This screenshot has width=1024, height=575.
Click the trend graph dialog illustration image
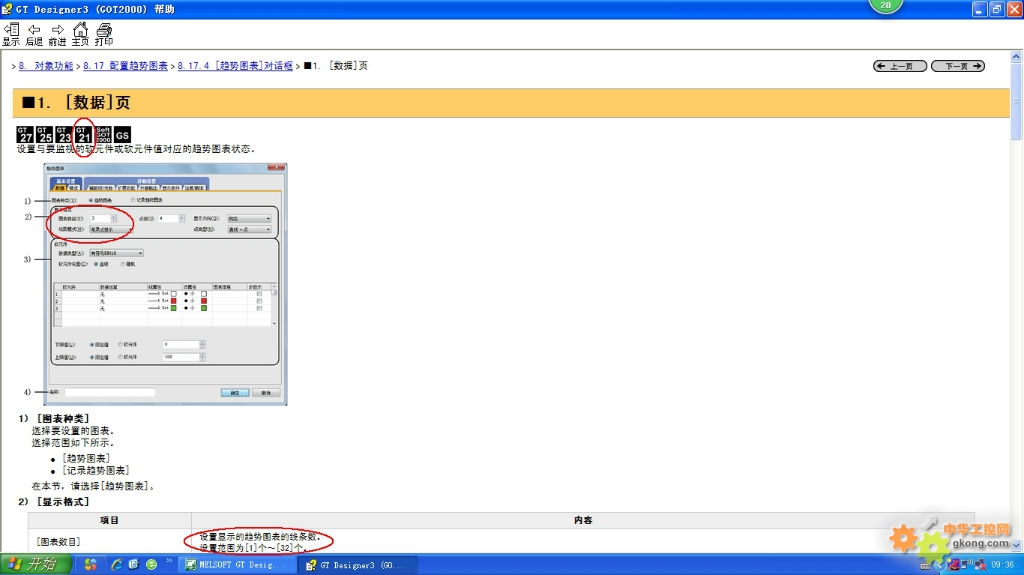point(165,284)
